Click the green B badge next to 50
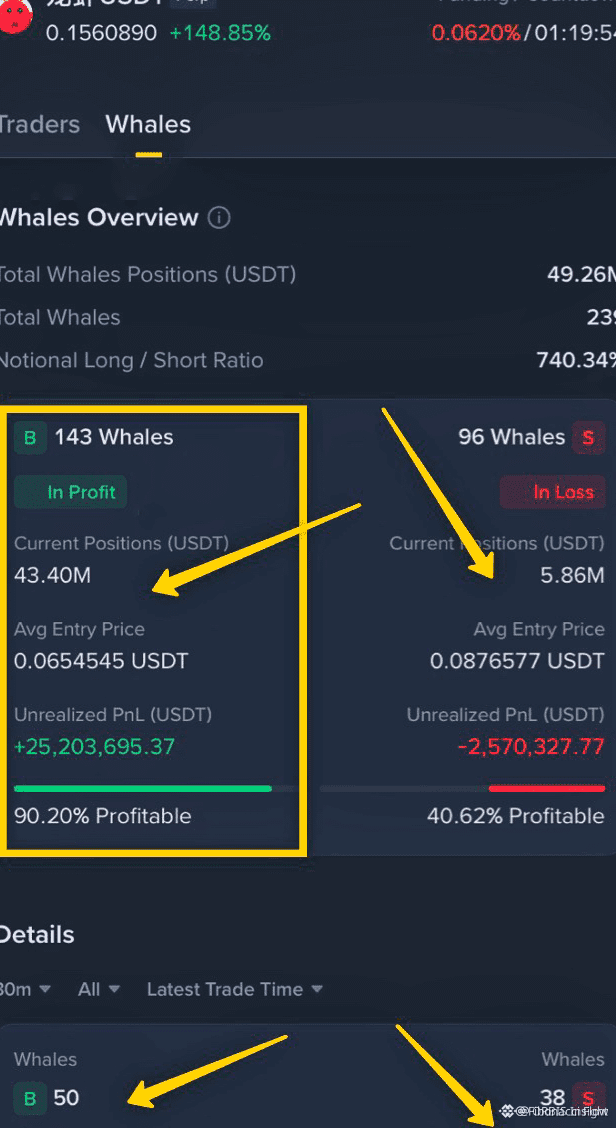 click(x=30, y=1099)
